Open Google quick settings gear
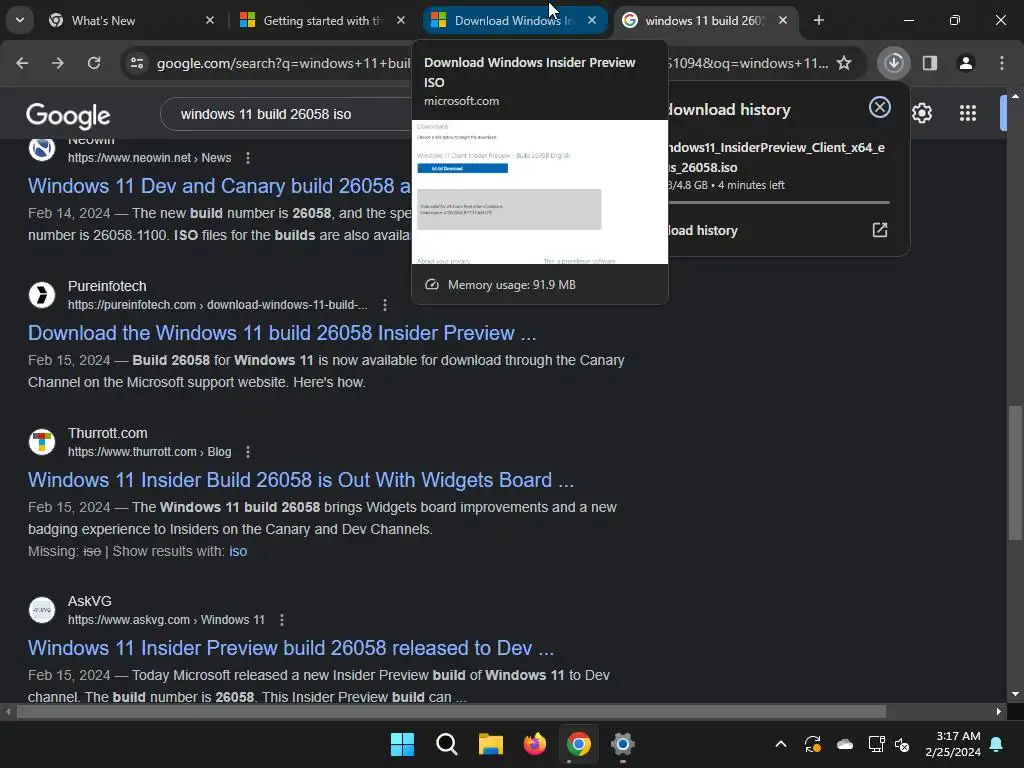This screenshot has width=1024, height=768. pos(921,114)
